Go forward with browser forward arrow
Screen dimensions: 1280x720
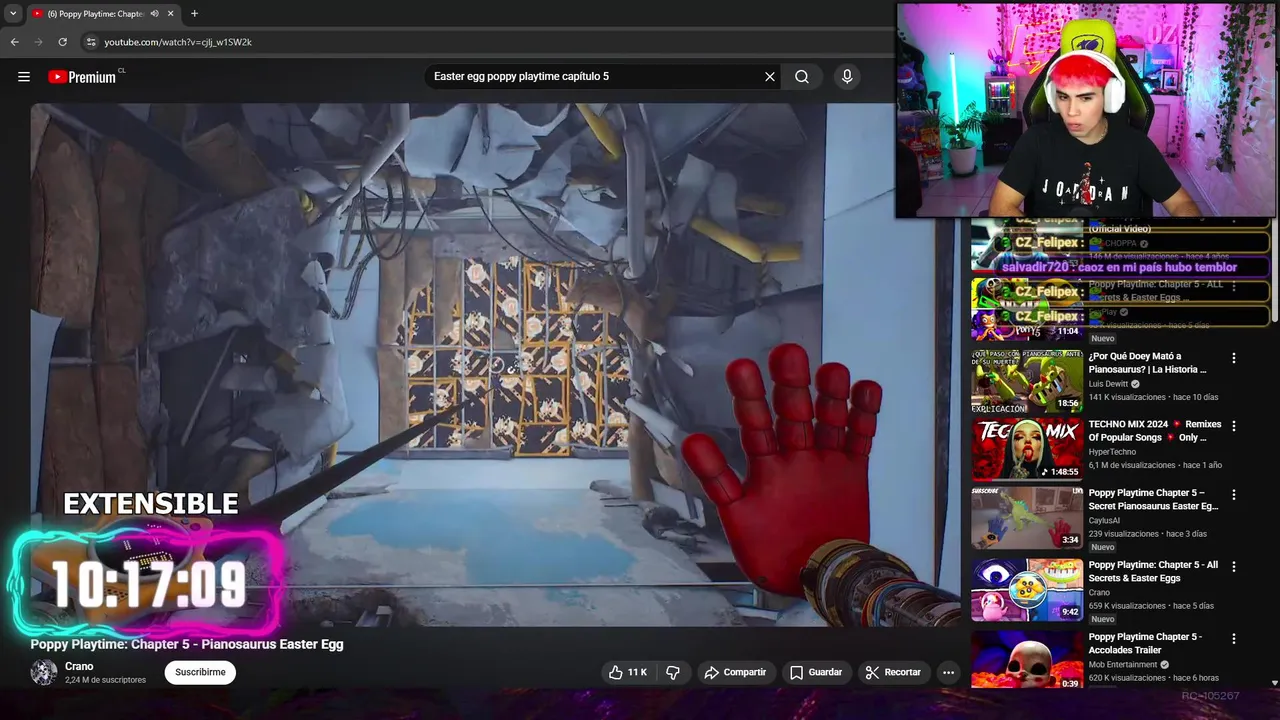coord(38,42)
